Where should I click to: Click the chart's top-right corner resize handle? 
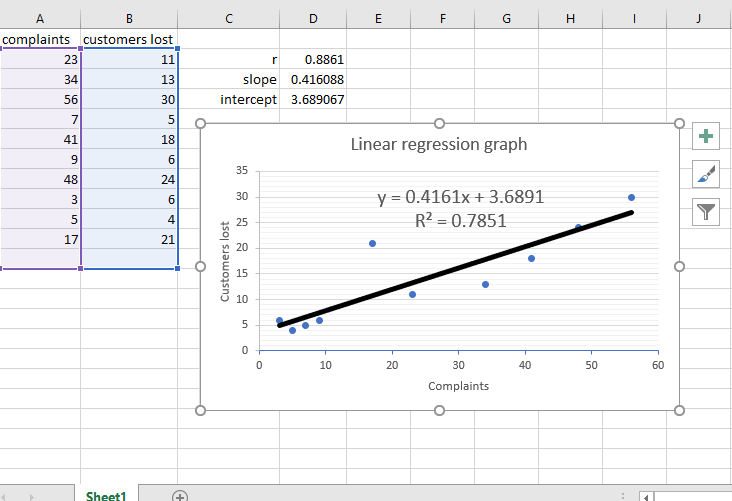pyautogui.click(x=679, y=124)
